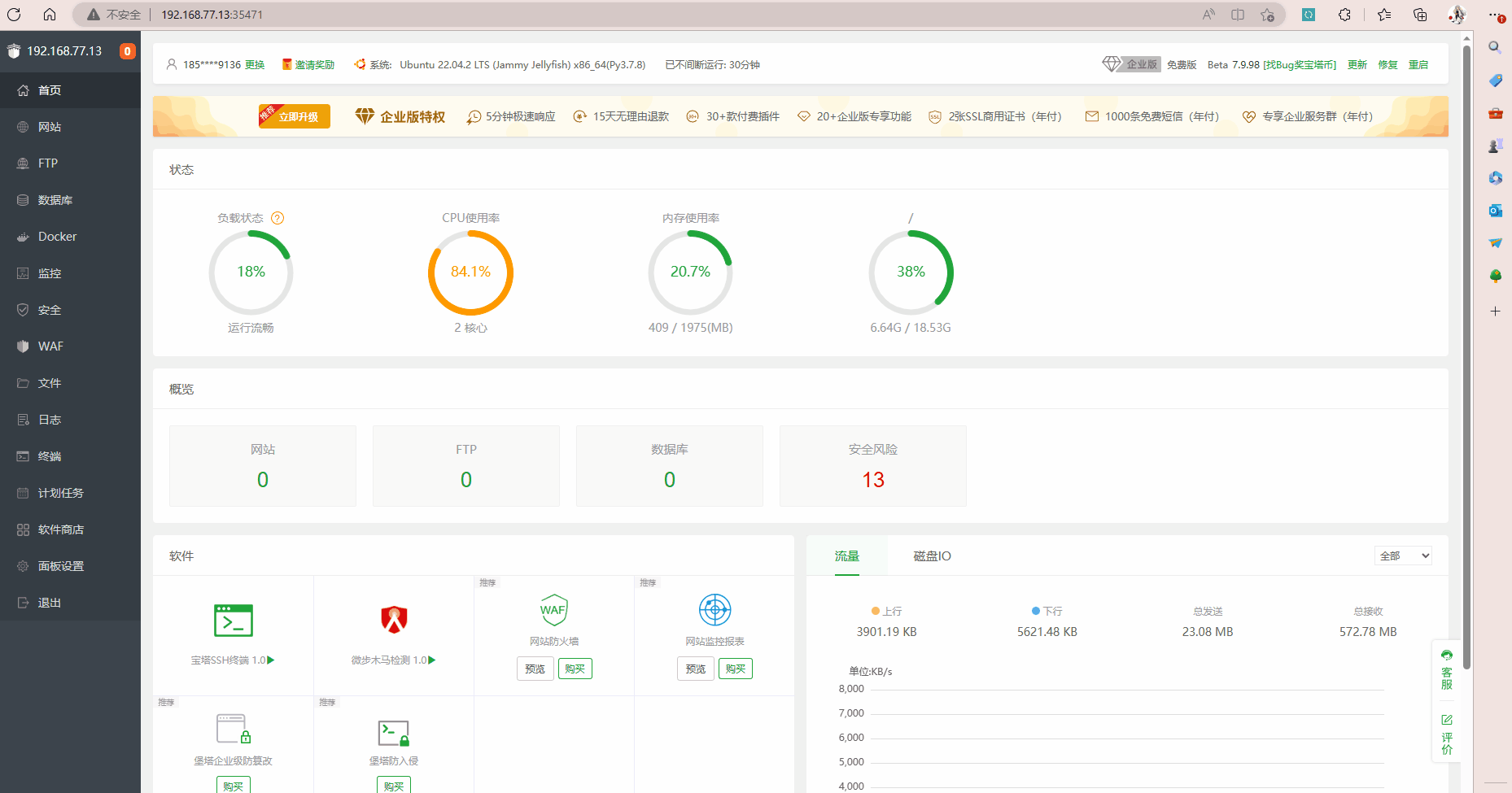This screenshot has height=793, width=1512.
Task: Click the browser refresh button
Action: pyautogui.click(x=14, y=15)
